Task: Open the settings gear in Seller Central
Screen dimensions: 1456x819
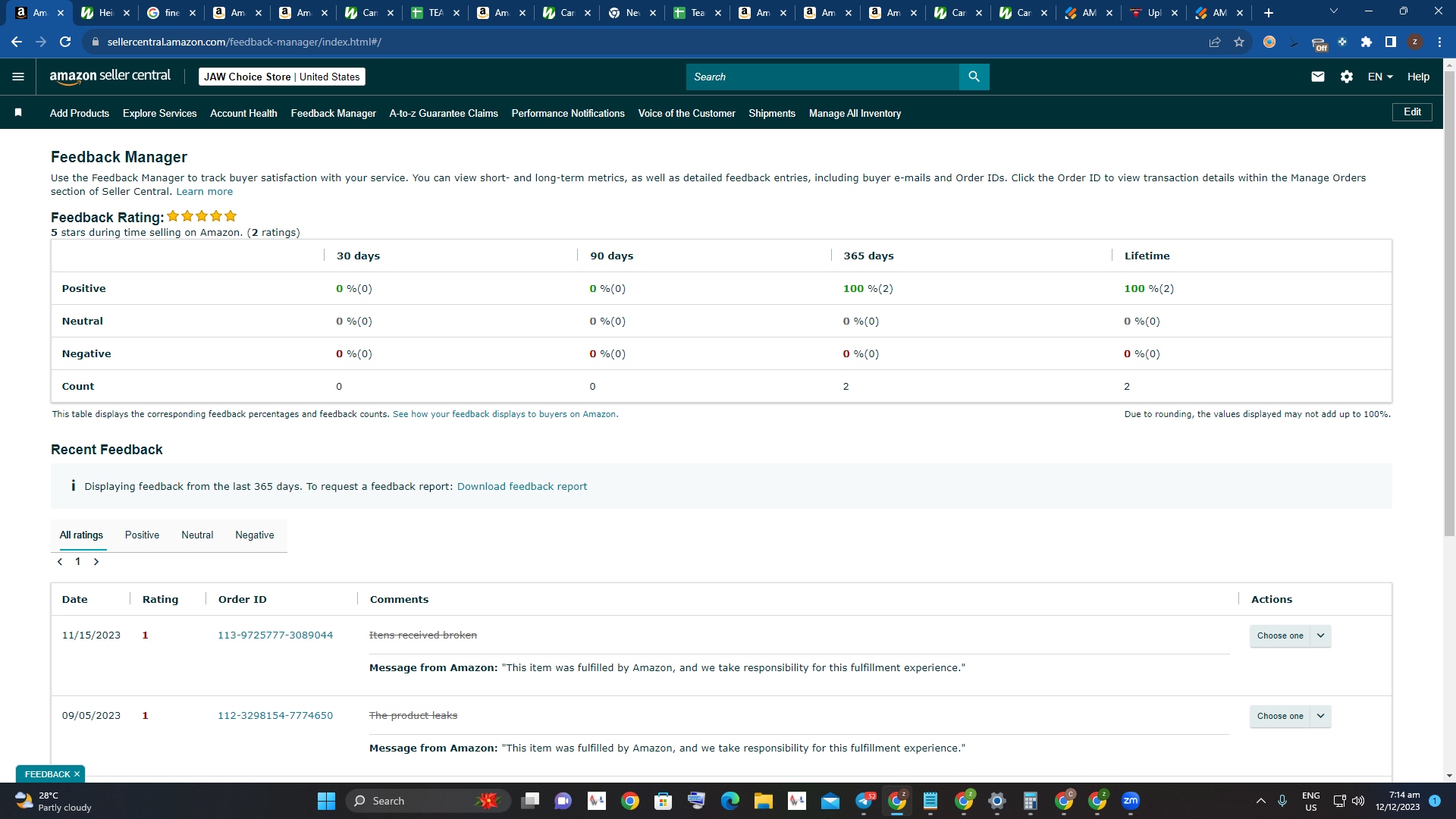Action: tap(1347, 77)
